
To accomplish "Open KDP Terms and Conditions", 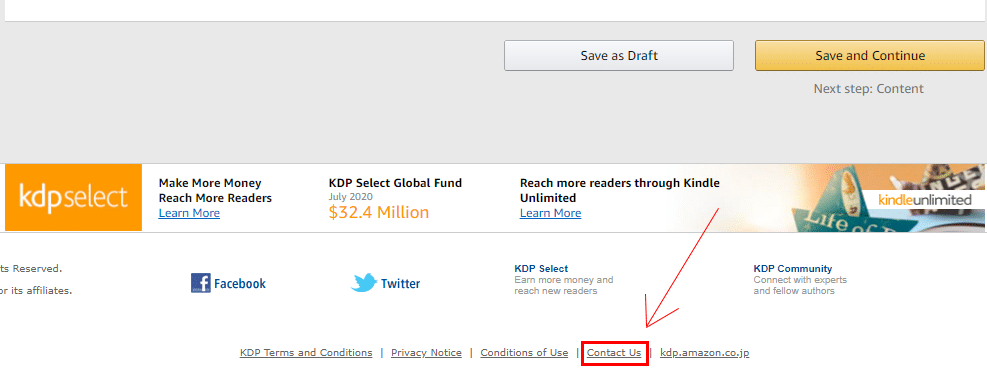I will coord(306,353).
